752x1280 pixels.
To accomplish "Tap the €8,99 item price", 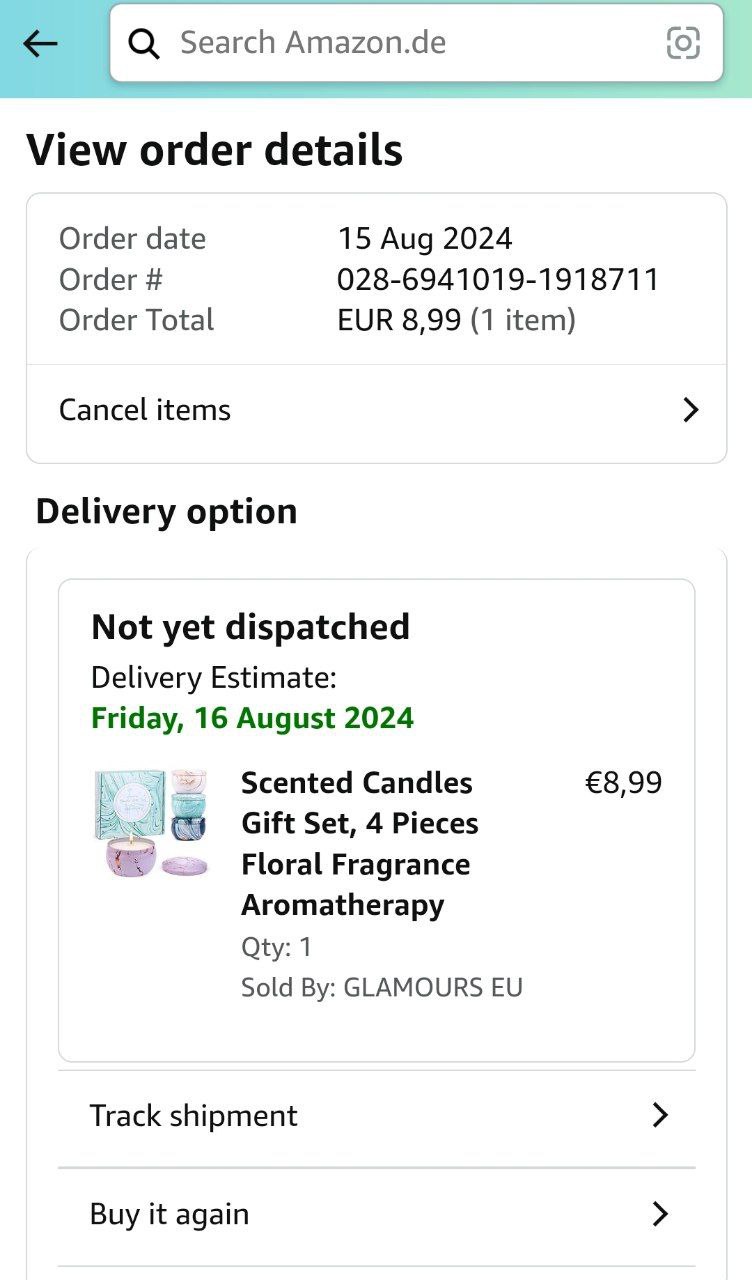I will 623,783.
